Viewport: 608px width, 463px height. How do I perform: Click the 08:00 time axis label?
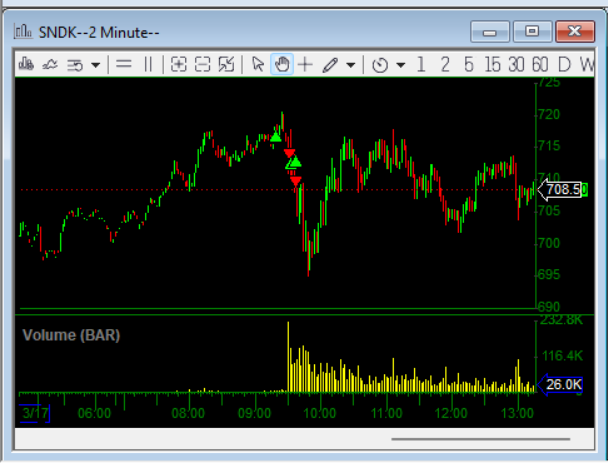click(188, 413)
